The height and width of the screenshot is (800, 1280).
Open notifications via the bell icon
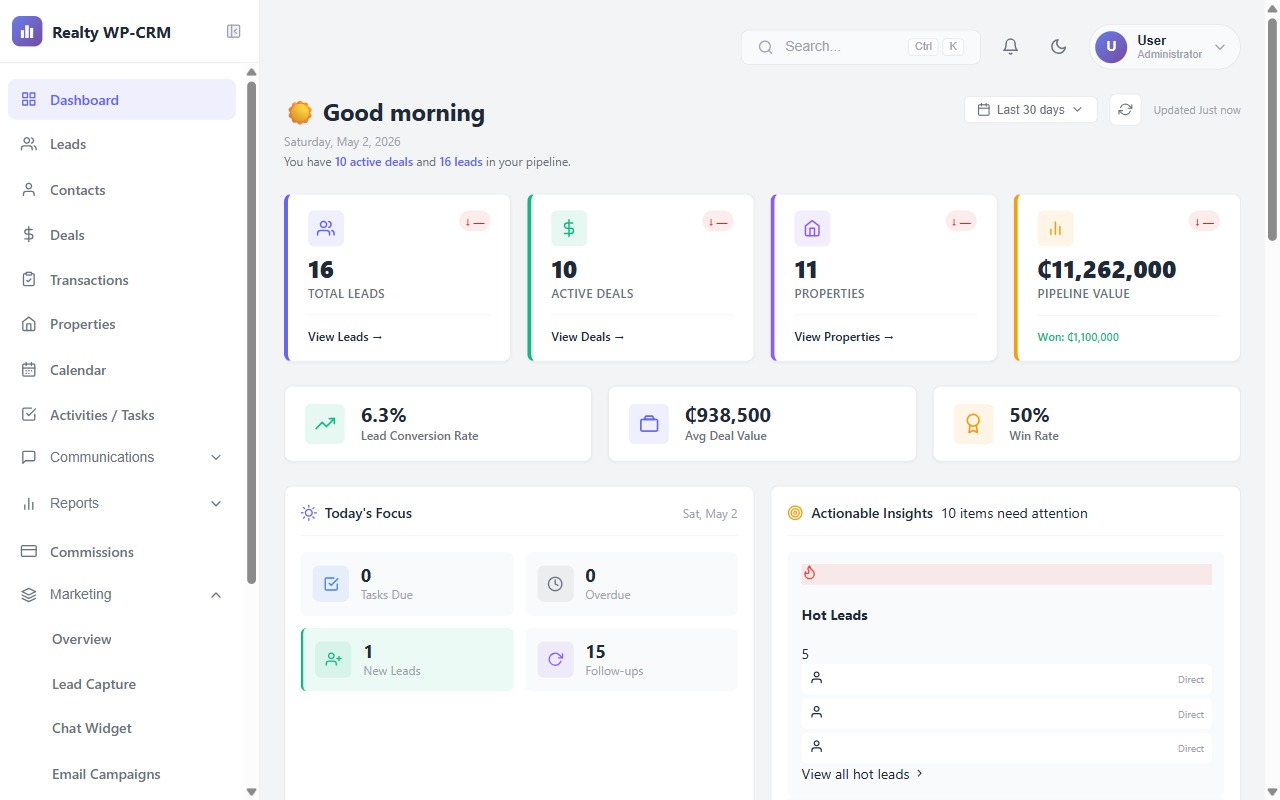tap(1011, 47)
